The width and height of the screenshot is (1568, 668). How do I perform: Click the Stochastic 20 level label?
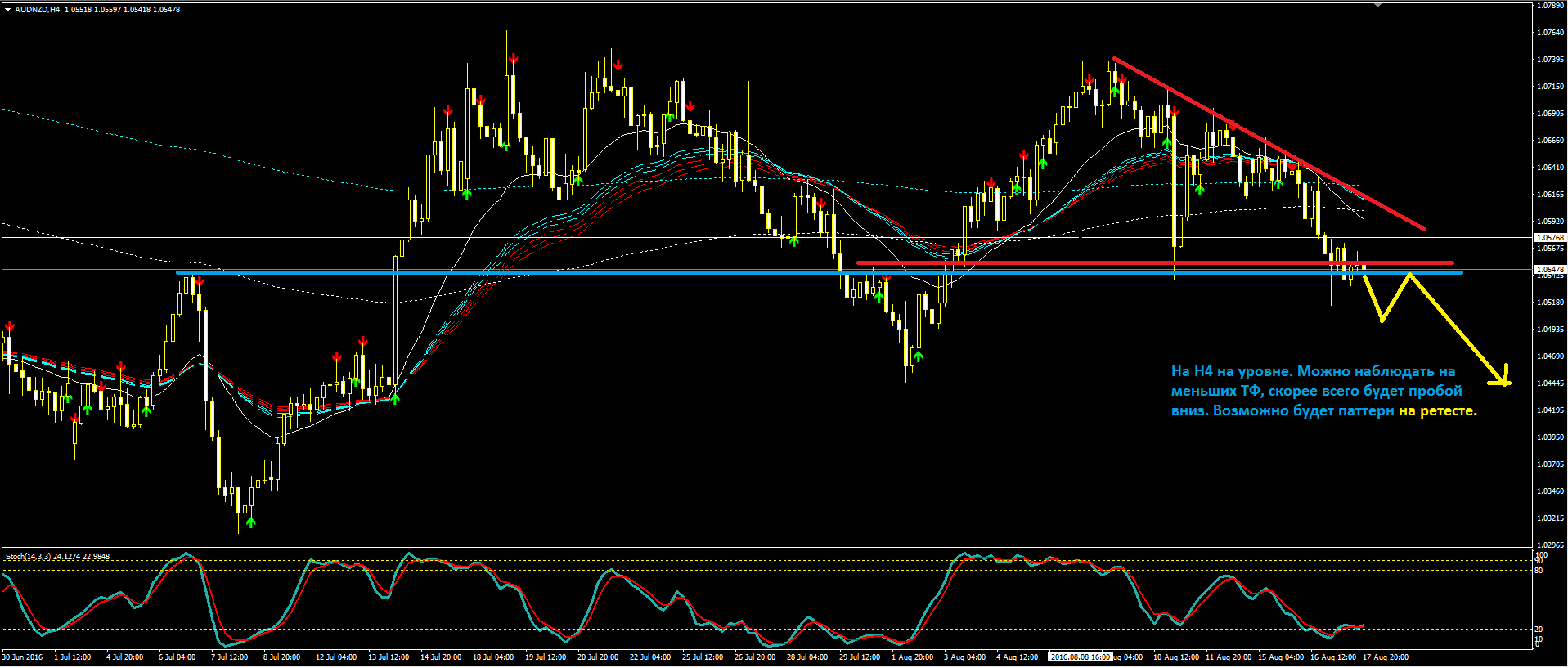point(1539,630)
